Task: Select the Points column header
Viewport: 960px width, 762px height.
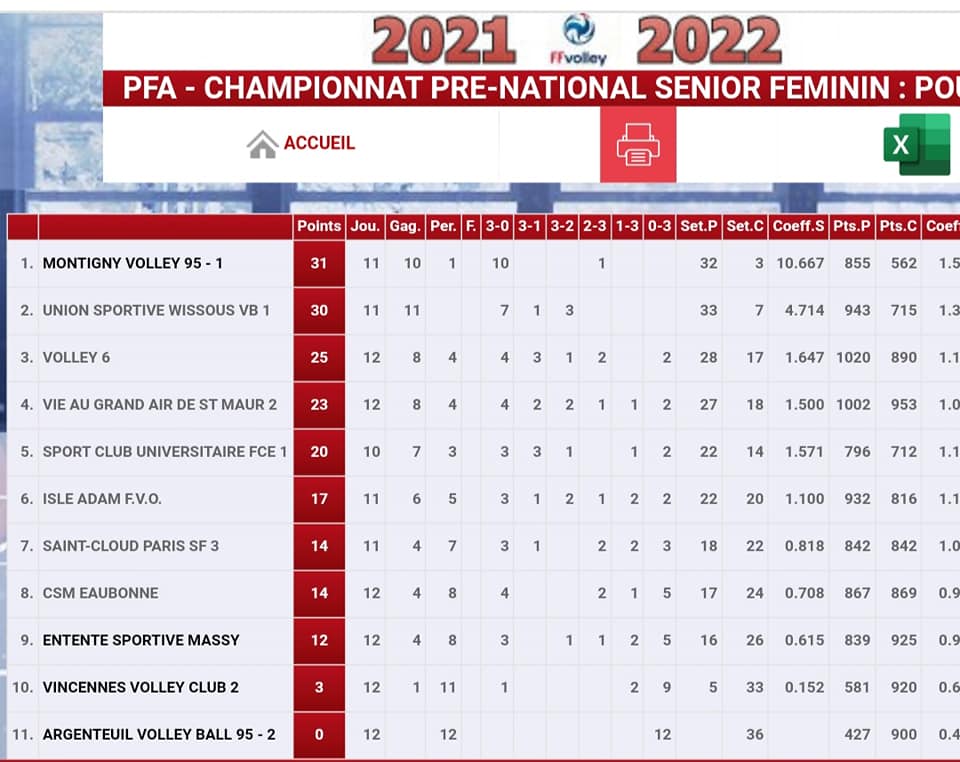Action: tap(319, 226)
